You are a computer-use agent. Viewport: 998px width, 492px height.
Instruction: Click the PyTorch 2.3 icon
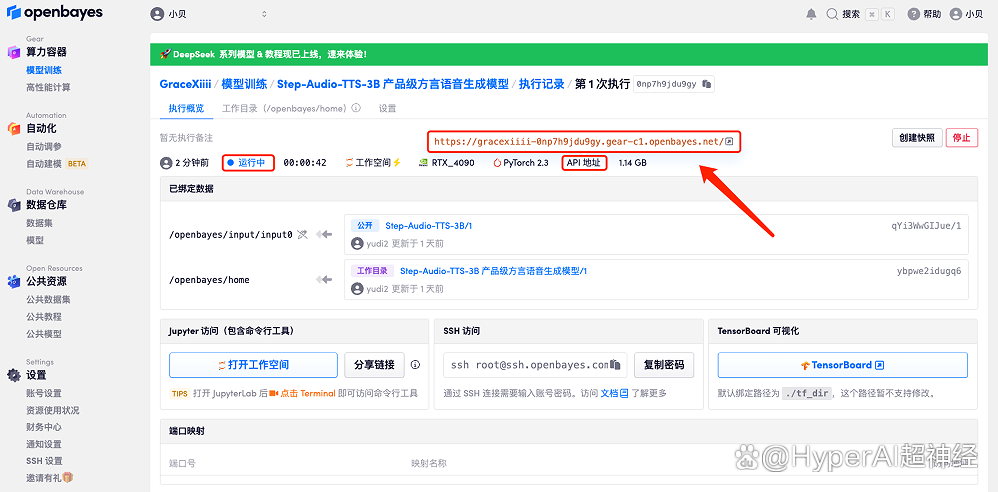tap(497, 163)
